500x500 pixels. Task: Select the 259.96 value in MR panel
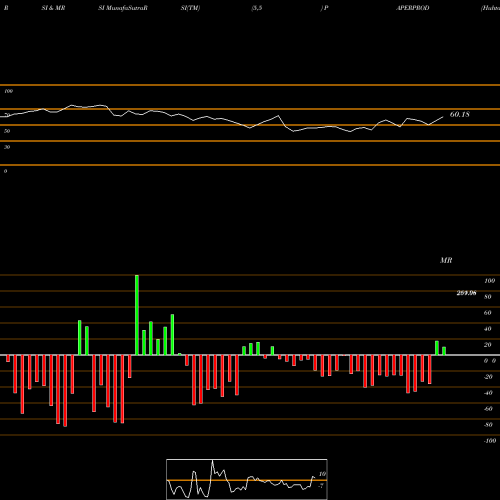(x=466, y=293)
